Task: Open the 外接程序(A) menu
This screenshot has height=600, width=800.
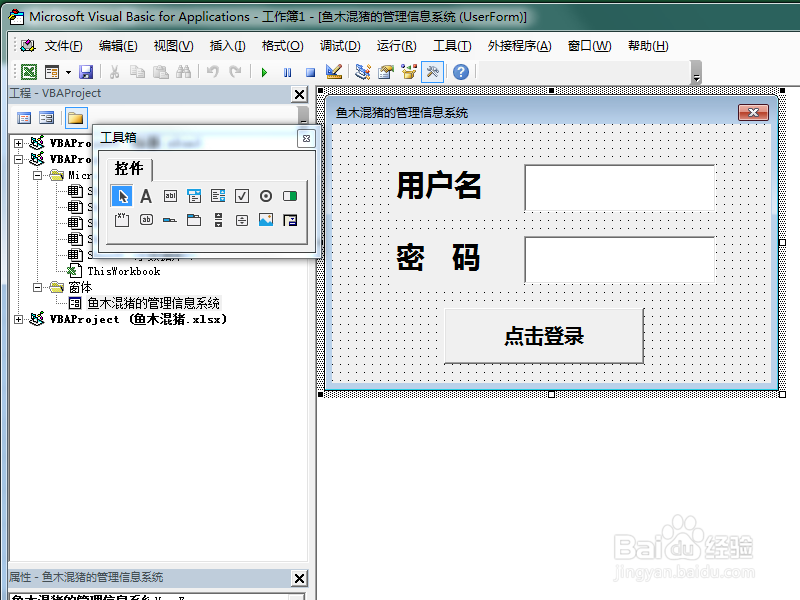Action: click(x=519, y=46)
